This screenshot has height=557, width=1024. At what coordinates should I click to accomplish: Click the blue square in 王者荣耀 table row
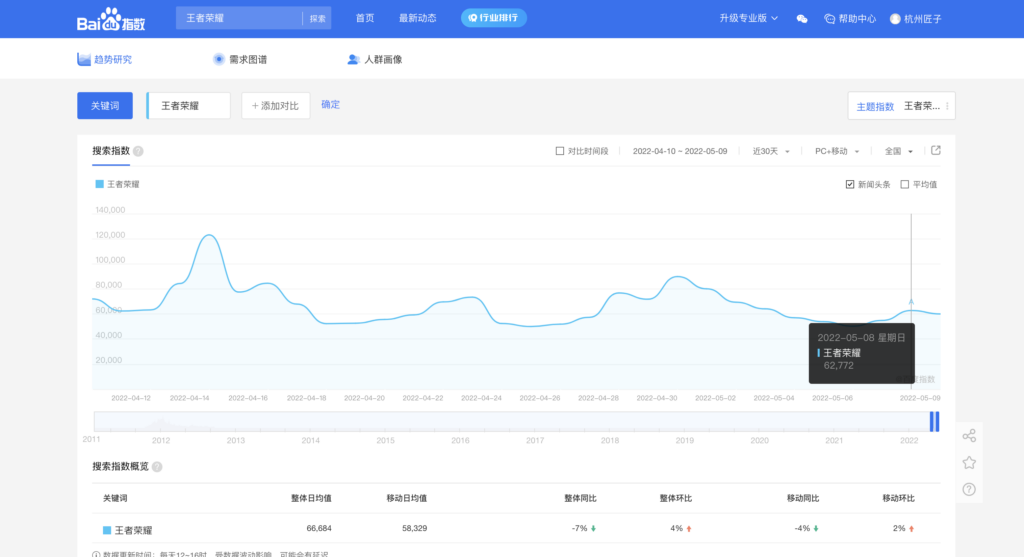pyautogui.click(x=107, y=530)
